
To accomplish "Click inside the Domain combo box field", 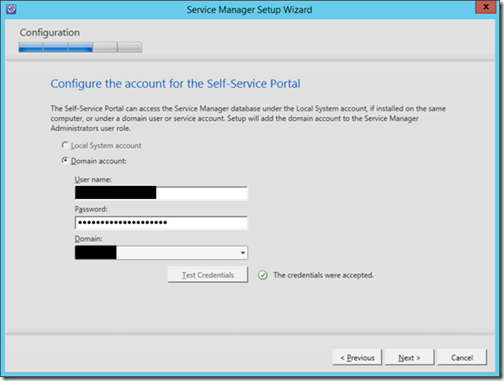I will pos(161,253).
